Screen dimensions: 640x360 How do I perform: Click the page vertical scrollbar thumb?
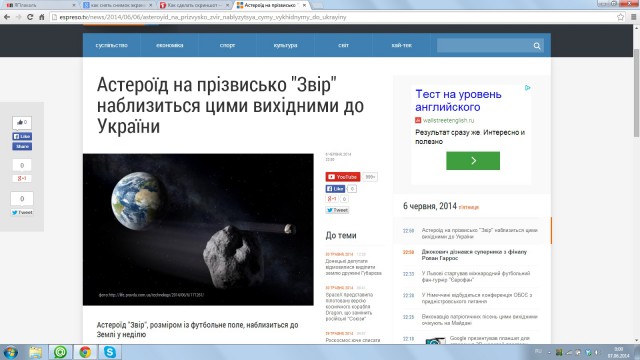(x=636, y=93)
